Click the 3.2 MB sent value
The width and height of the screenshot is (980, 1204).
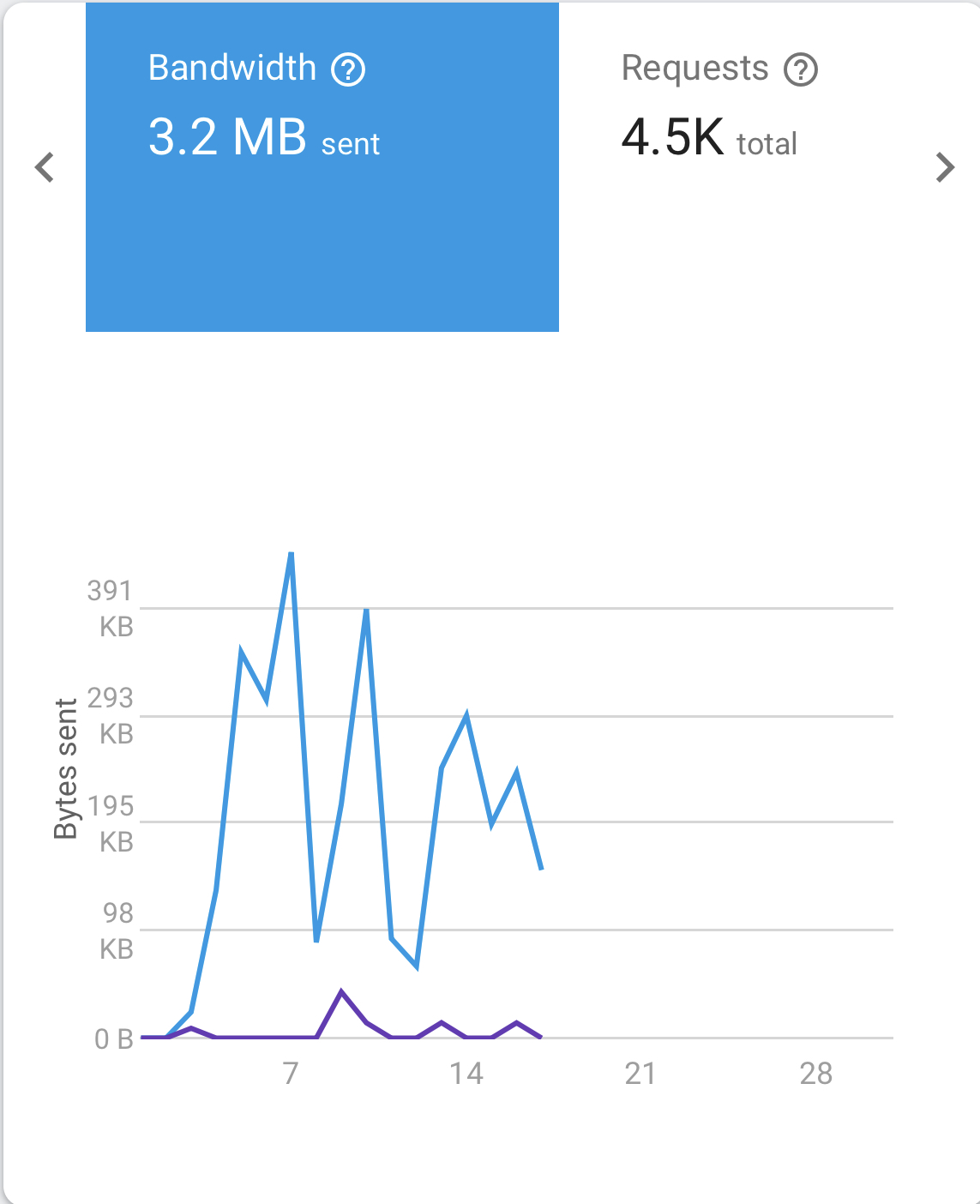point(263,138)
